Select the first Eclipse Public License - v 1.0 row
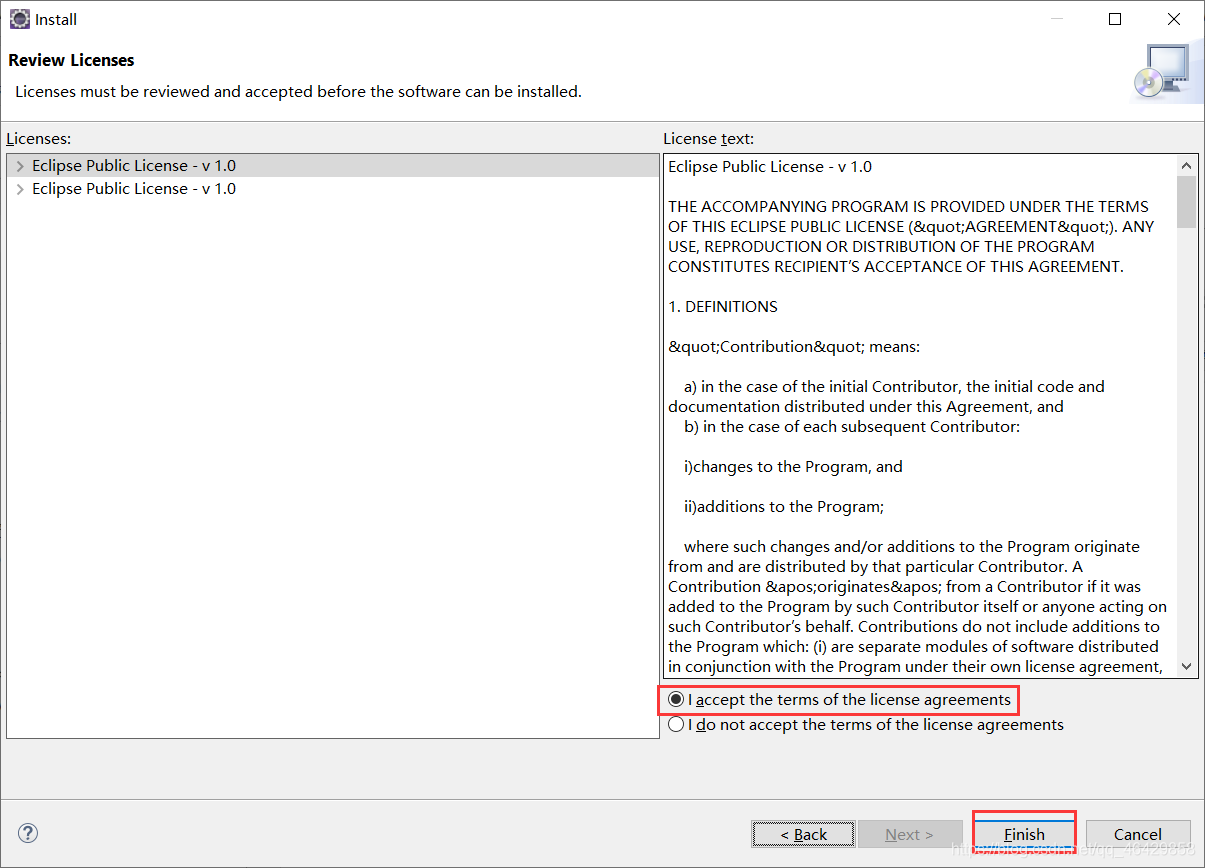Image resolution: width=1205 pixels, height=868 pixels. [332, 166]
